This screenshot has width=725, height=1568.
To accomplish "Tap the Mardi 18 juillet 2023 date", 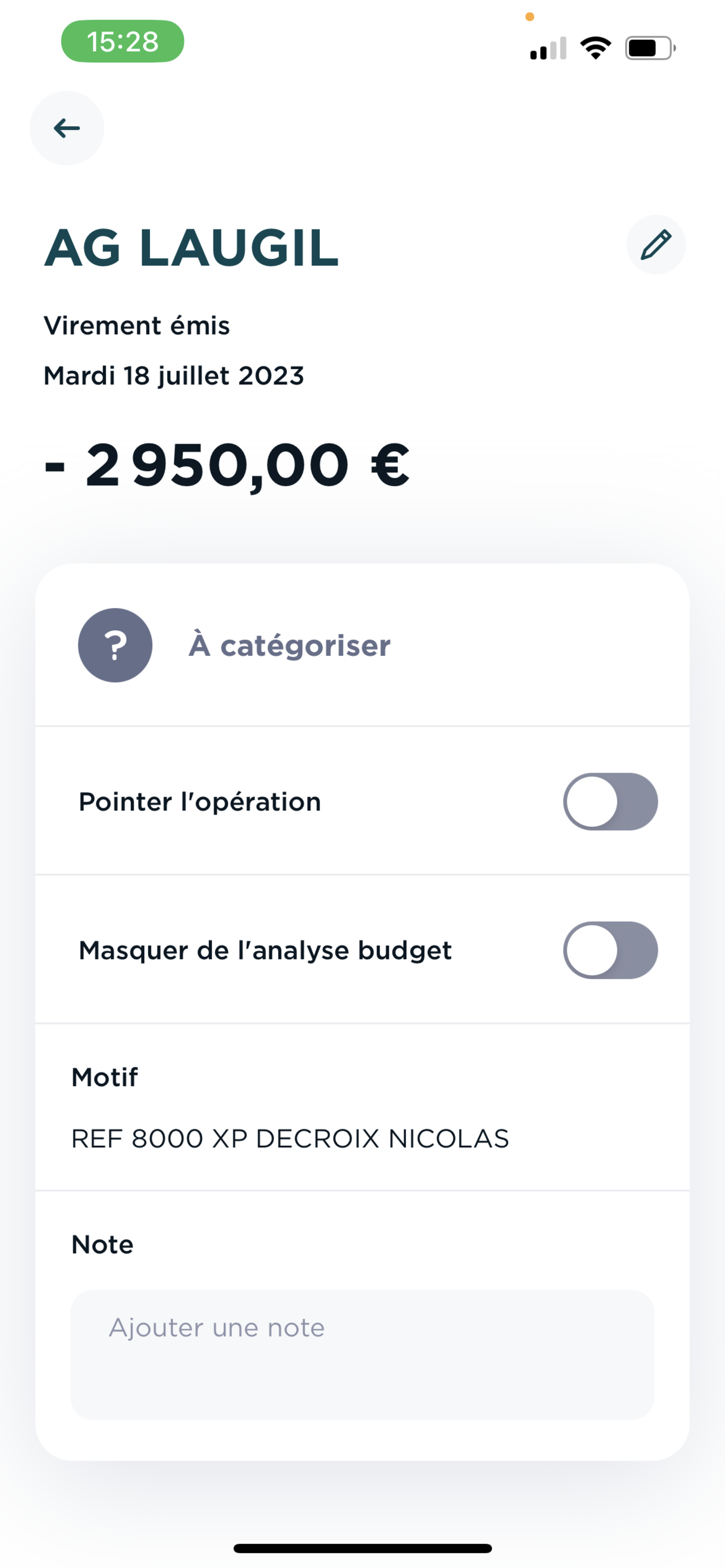I will click(174, 376).
